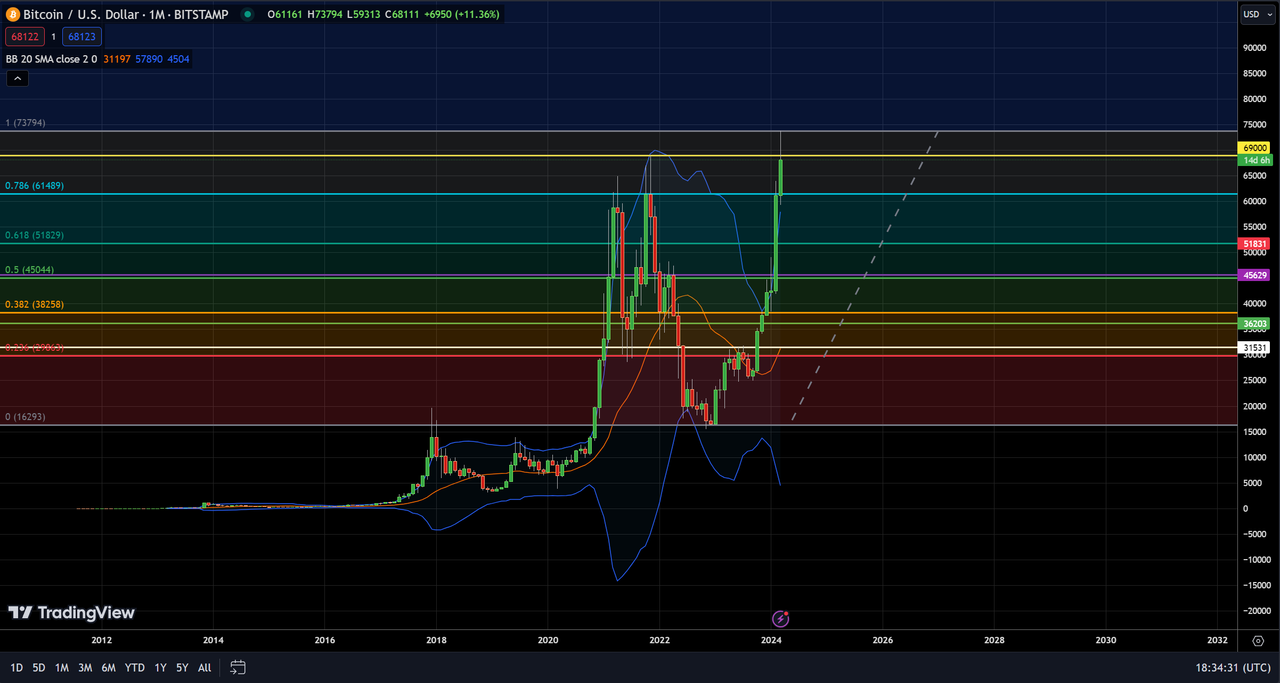Open the Go to date calendar icon

tap(237, 667)
